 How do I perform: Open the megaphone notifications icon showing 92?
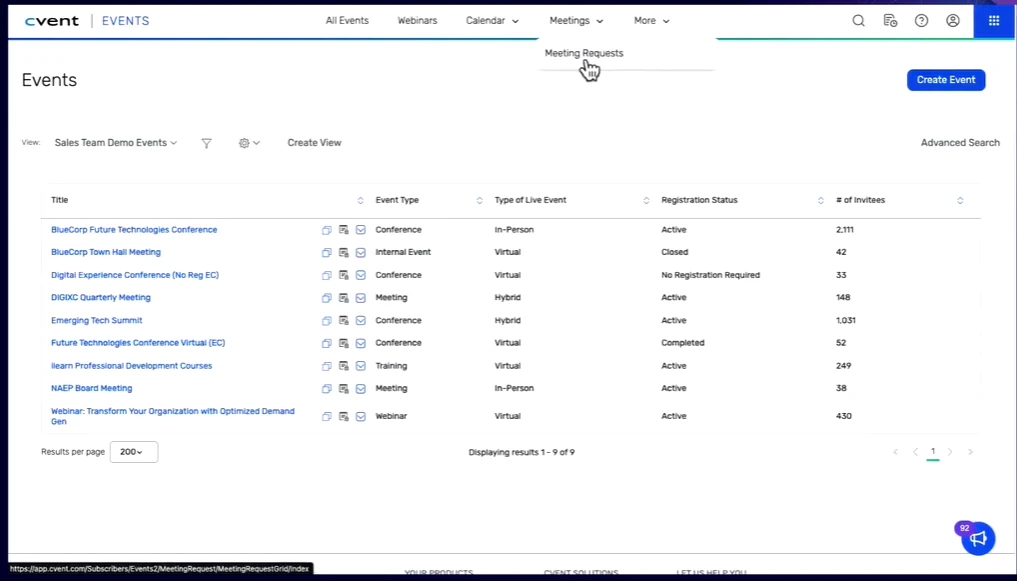(x=977, y=537)
